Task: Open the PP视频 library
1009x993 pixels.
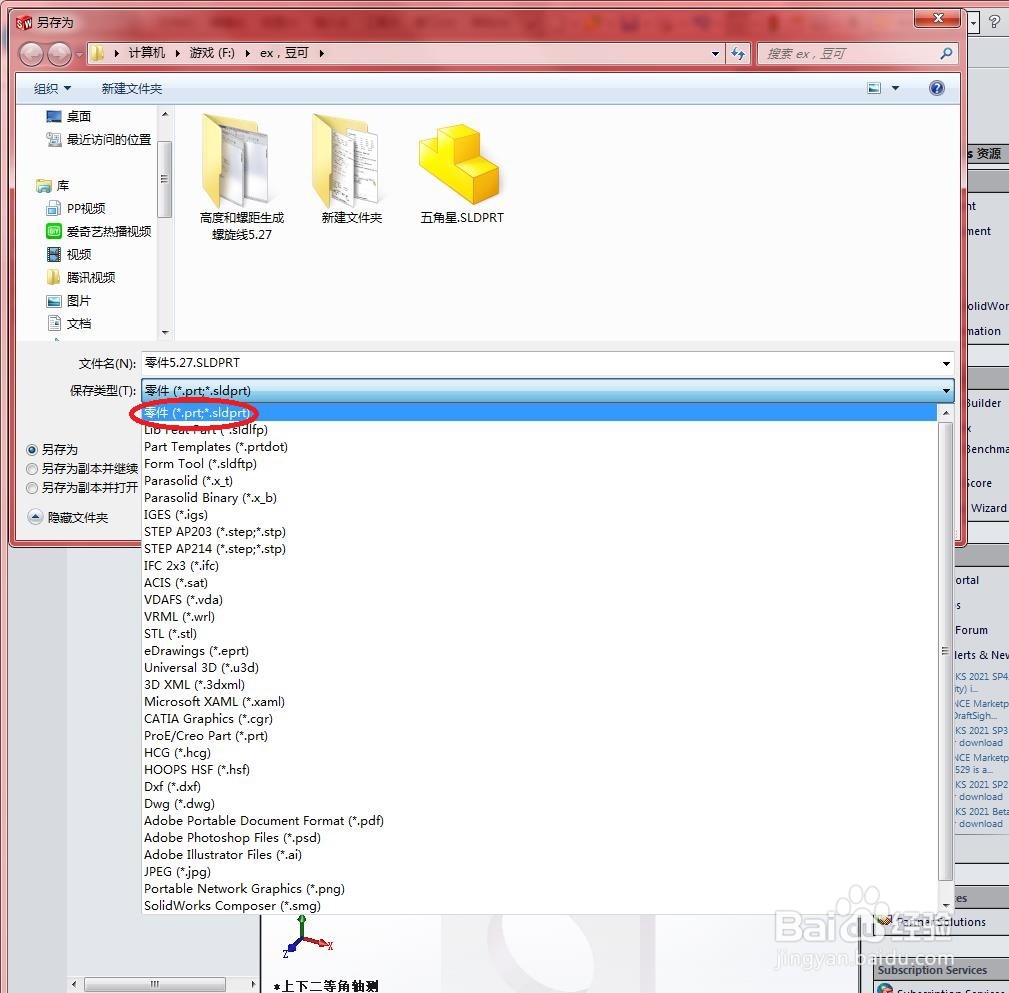Action: click(76, 209)
